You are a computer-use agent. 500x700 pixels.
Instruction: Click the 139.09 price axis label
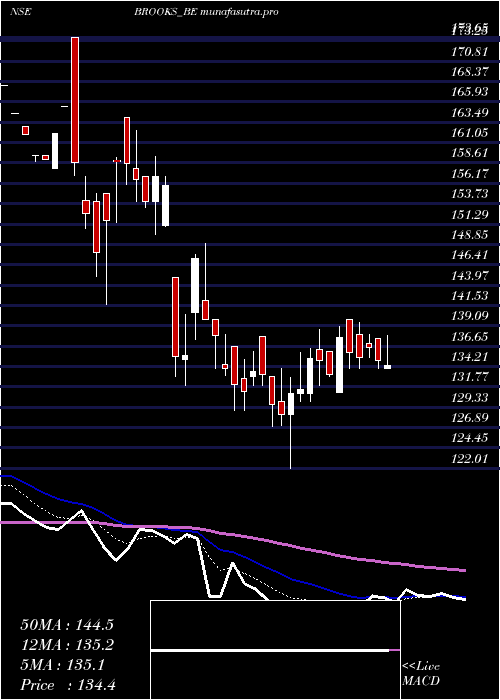[x=469, y=316]
